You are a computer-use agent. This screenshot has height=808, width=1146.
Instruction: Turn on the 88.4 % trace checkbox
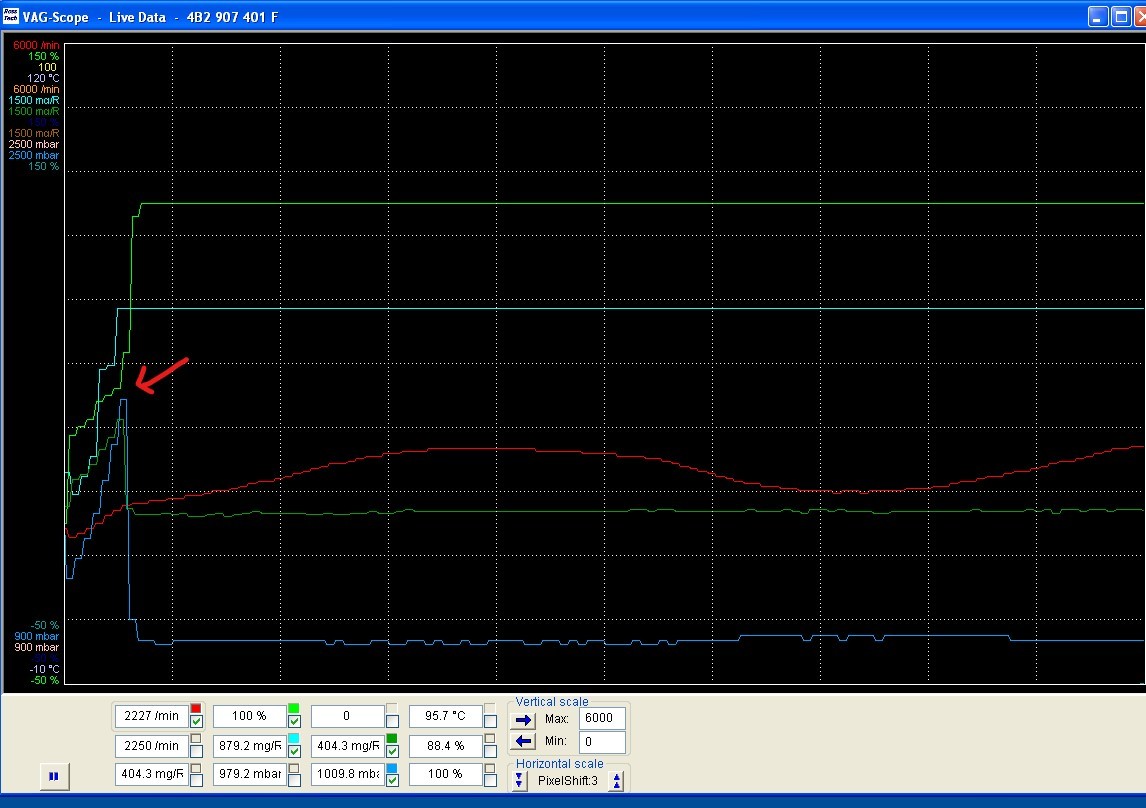click(490, 751)
